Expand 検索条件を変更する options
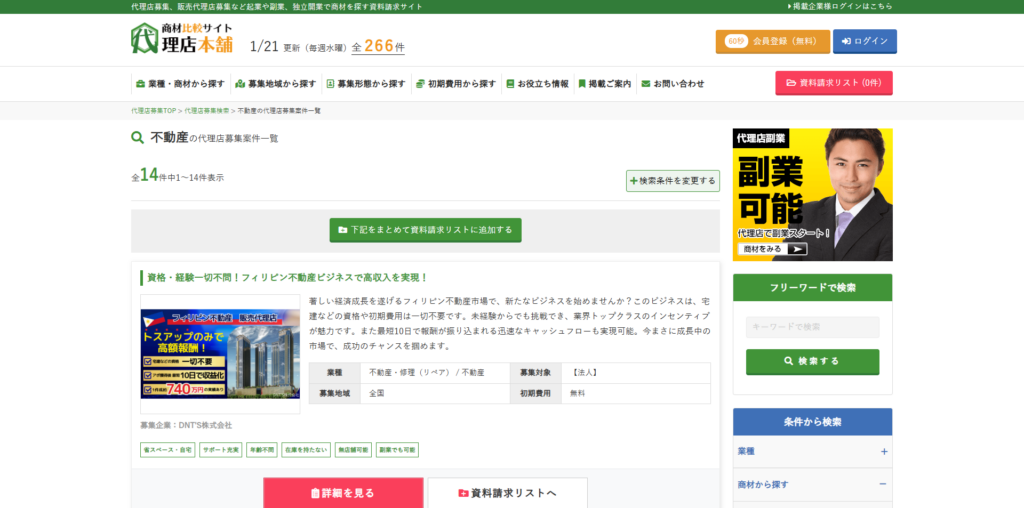 click(672, 181)
